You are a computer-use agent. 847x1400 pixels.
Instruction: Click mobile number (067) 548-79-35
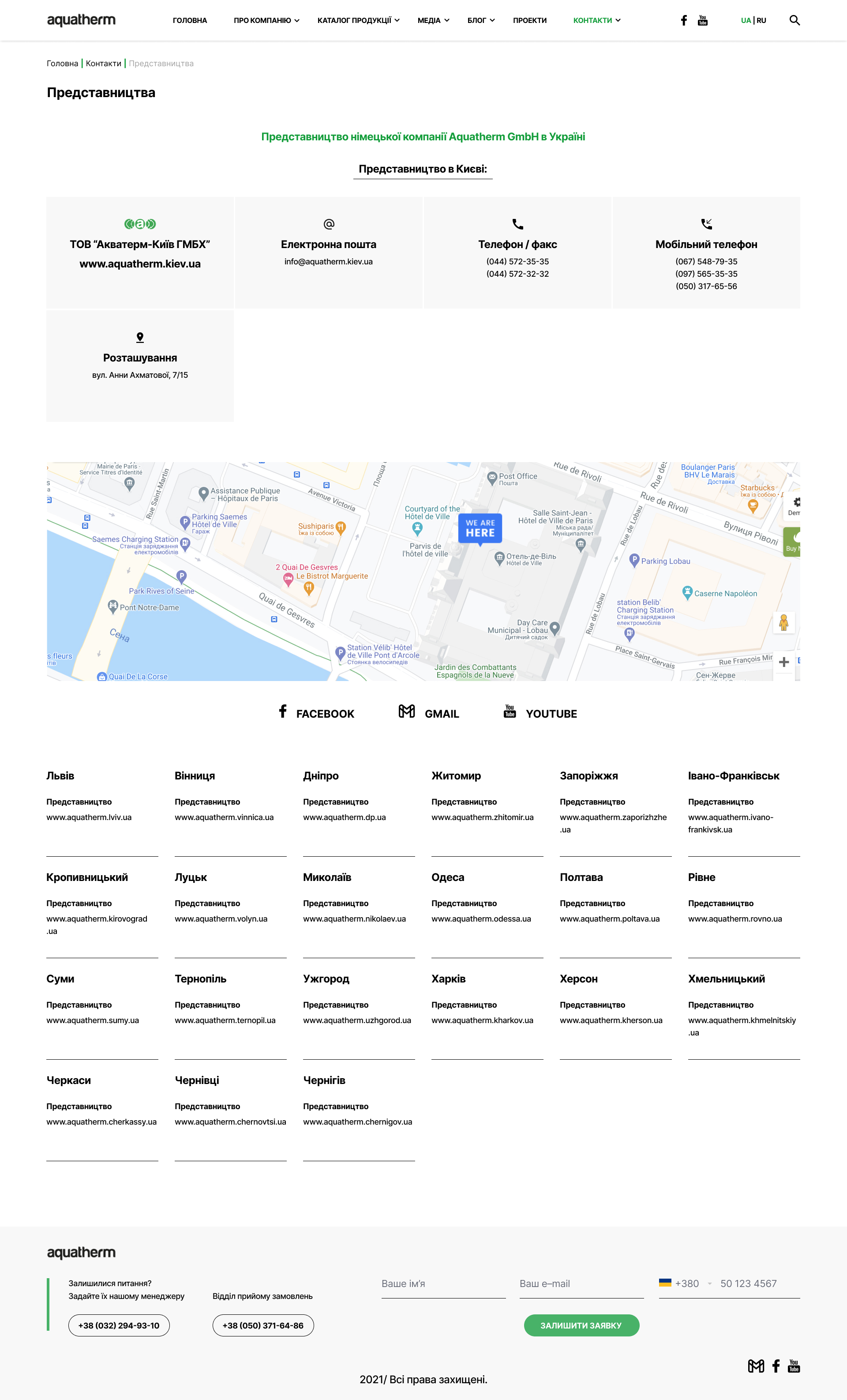[x=707, y=261]
